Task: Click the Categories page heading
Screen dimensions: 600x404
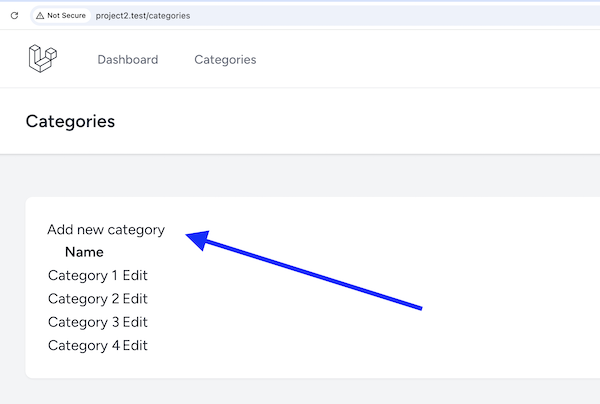Action: click(x=70, y=122)
